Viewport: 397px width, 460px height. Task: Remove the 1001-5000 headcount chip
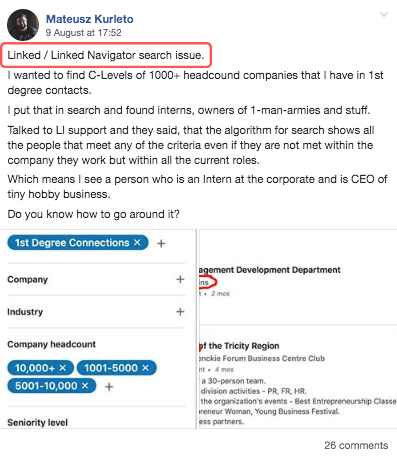145,368
